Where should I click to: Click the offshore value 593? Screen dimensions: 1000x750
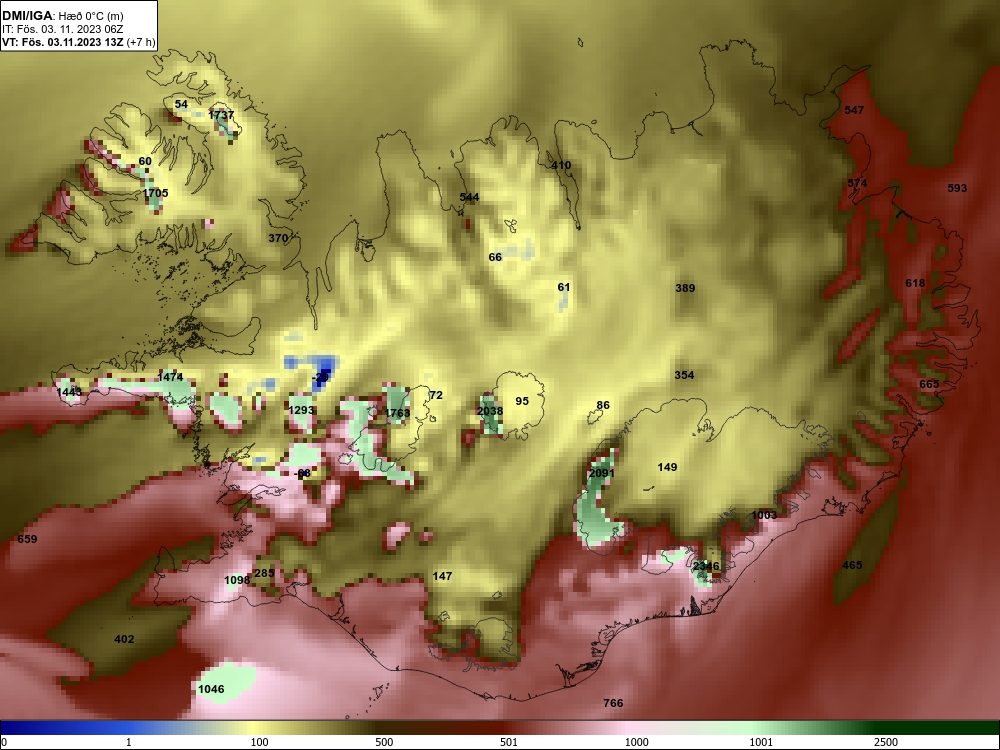click(x=957, y=188)
